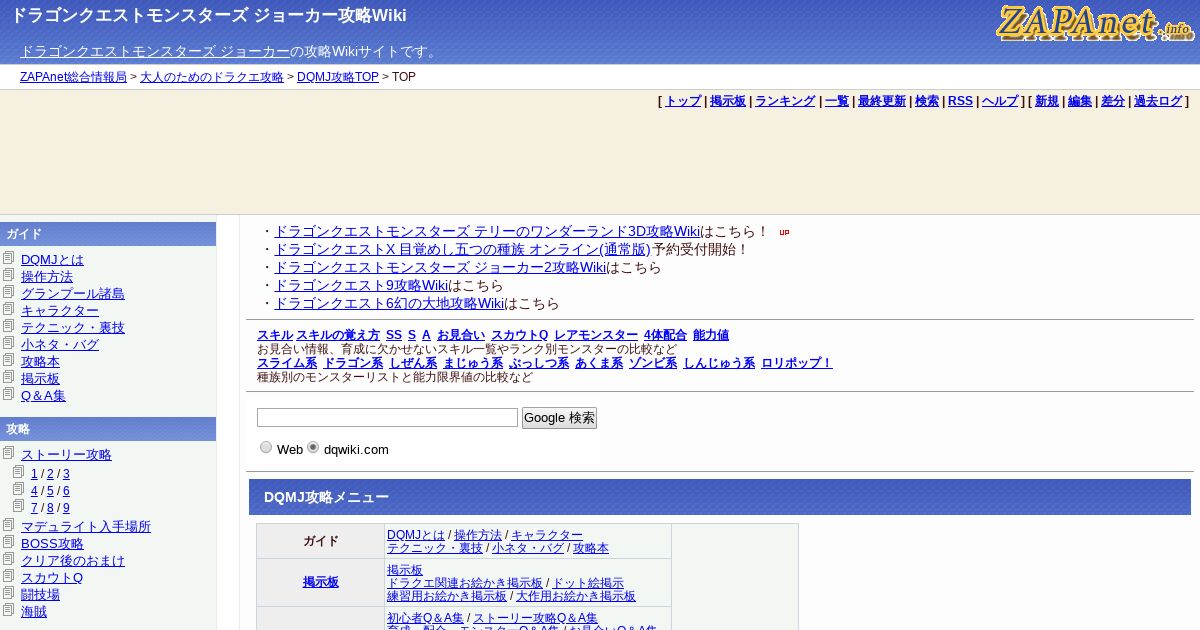This screenshot has width=1200, height=630.
Task: Open ドット絵掲示 link in menu table
Action: point(588,583)
